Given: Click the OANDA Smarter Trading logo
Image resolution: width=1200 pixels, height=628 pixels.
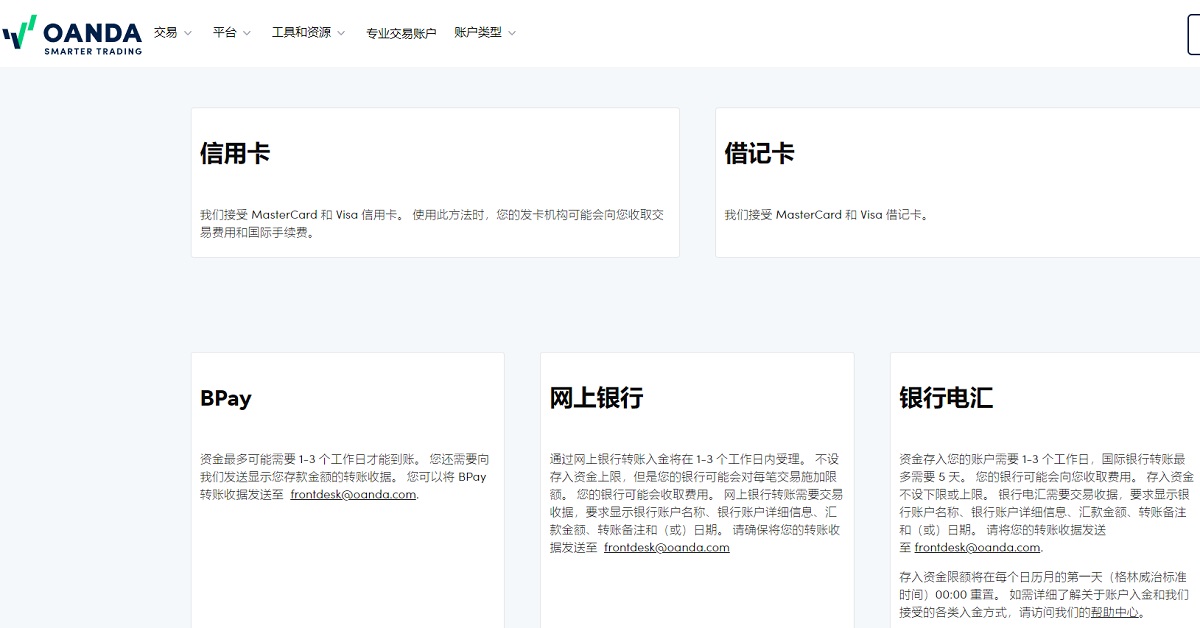Looking at the screenshot, I should pos(72,33).
